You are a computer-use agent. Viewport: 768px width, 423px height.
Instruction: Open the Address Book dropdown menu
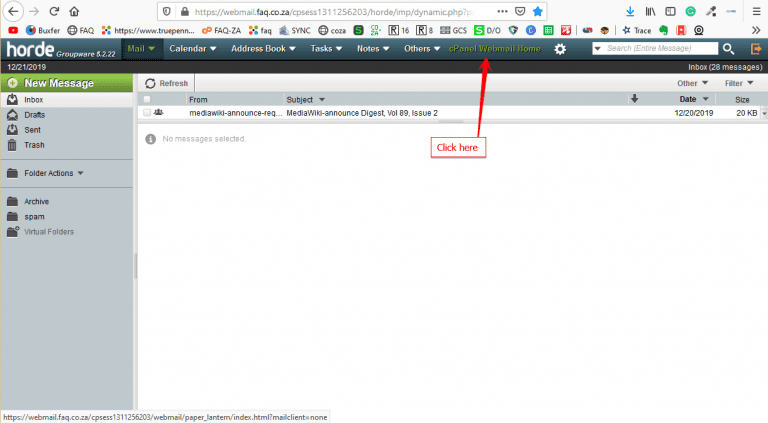(x=263, y=48)
